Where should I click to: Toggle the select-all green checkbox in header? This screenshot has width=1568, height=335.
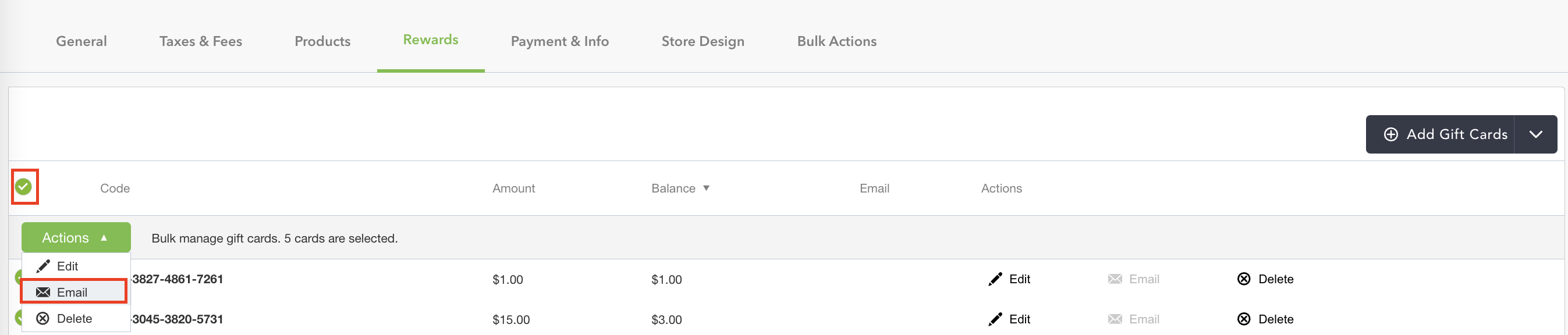point(23,187)
